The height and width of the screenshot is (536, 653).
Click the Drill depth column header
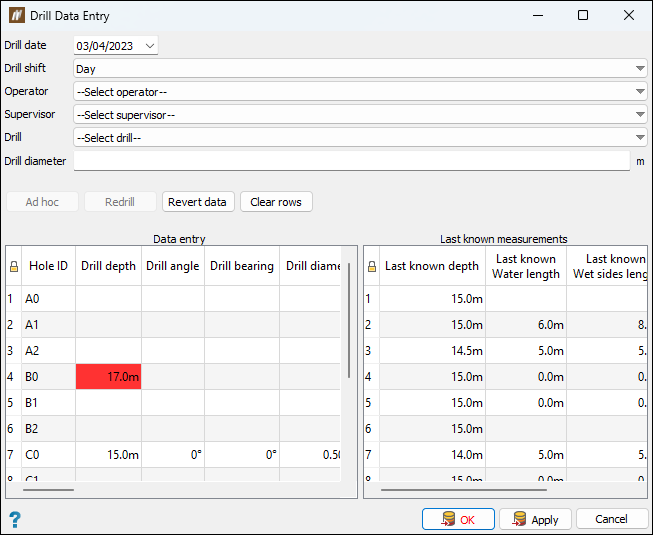pos(108,266)
